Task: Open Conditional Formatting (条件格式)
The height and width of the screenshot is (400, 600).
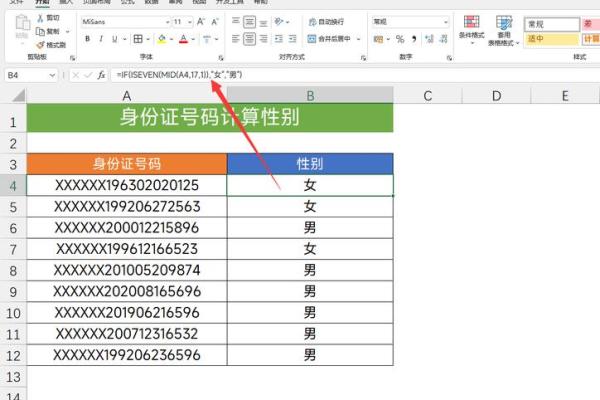Action: pos(471,30)
